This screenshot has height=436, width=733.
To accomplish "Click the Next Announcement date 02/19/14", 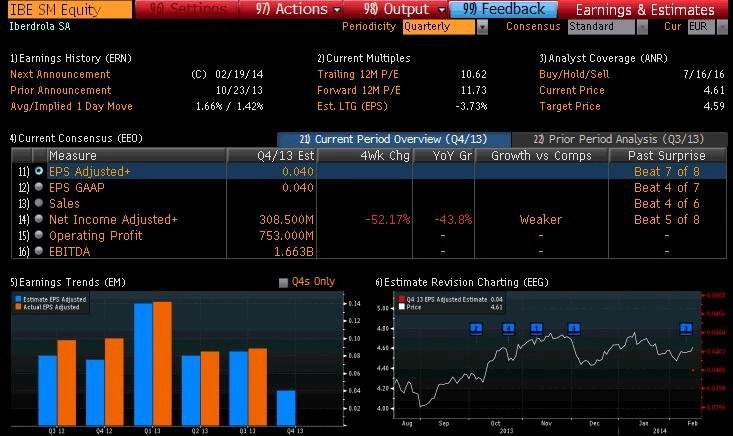I will pyautogui.click(x=239, y=74).
